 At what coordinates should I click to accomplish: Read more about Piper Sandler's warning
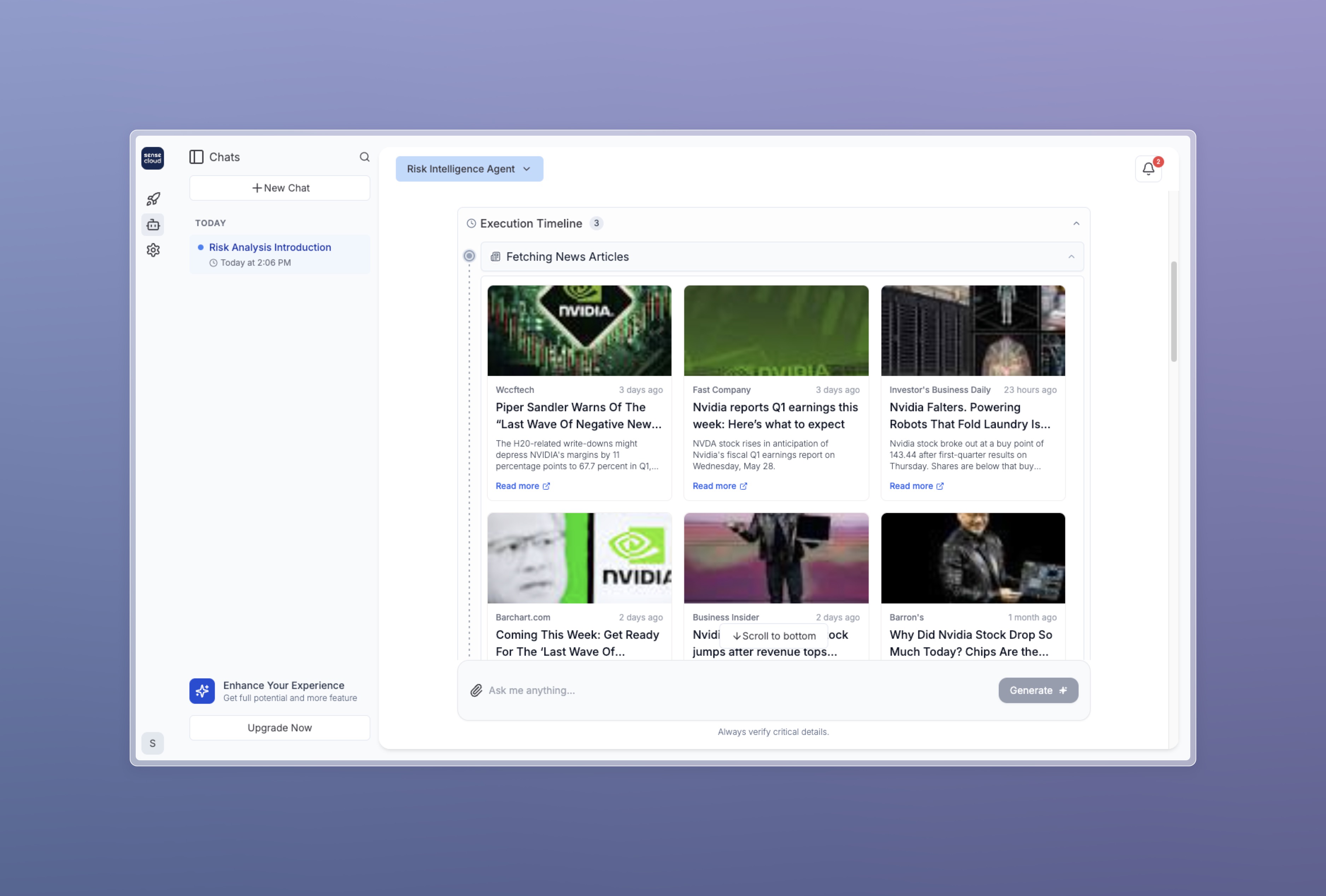(522, 485)
